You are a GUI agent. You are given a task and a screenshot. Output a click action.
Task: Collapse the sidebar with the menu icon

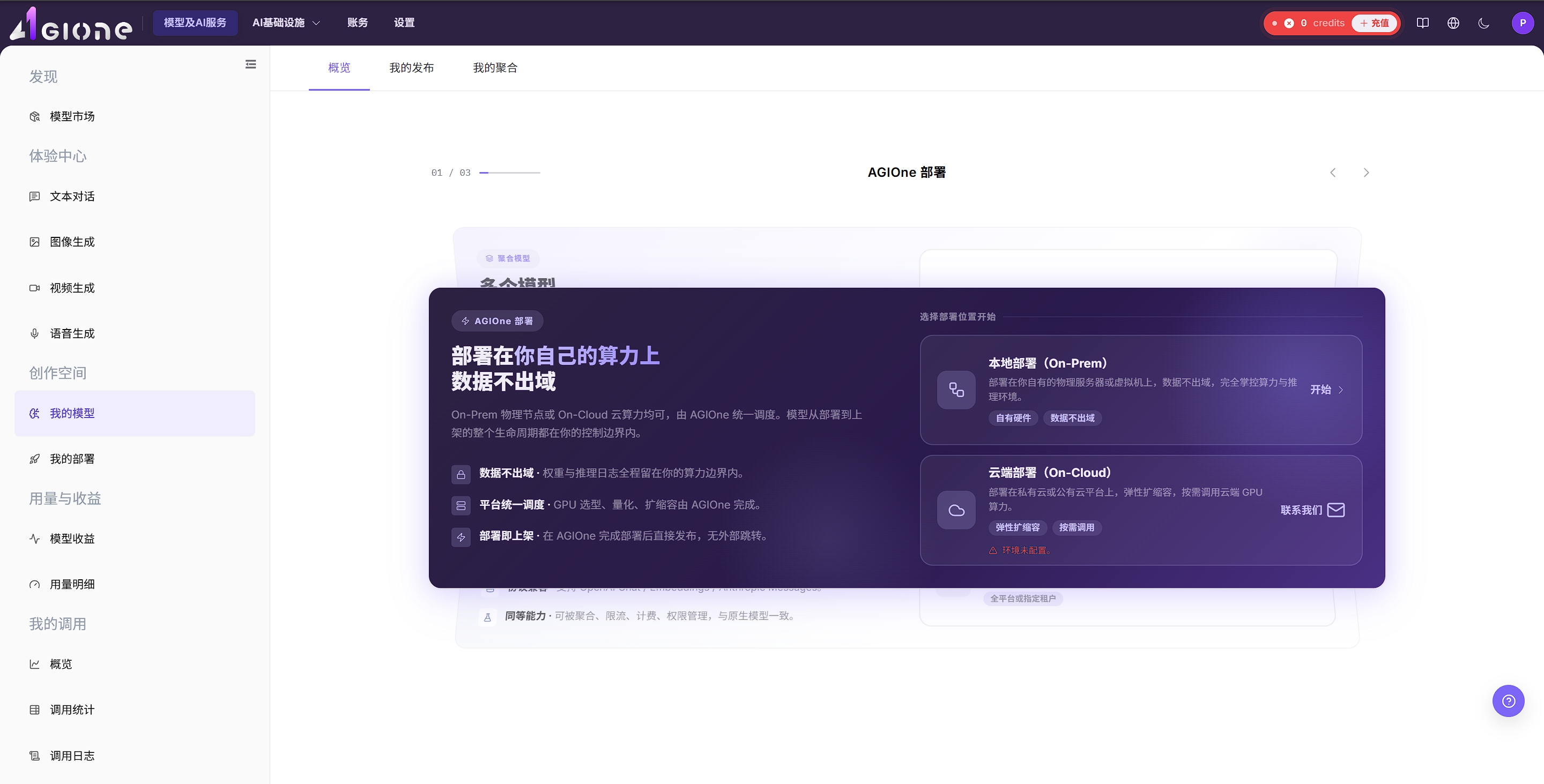pos(250,64)
